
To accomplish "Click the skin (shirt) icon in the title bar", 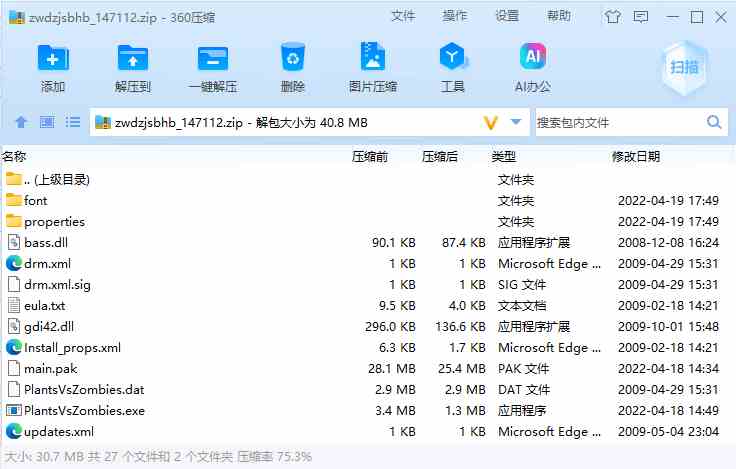I will (x=612, y=17).
